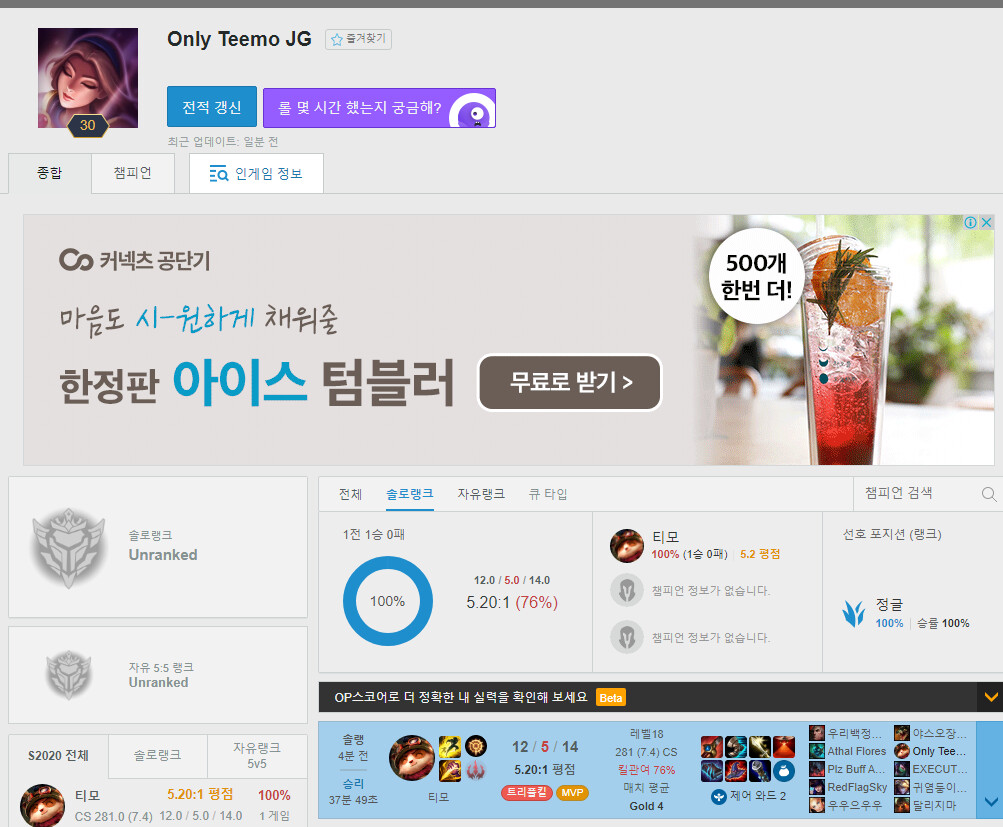Expand the OP score Beta banner arrow
Image resolution: width=1003 pixels, height=827 pixels.
click(990, 697)
